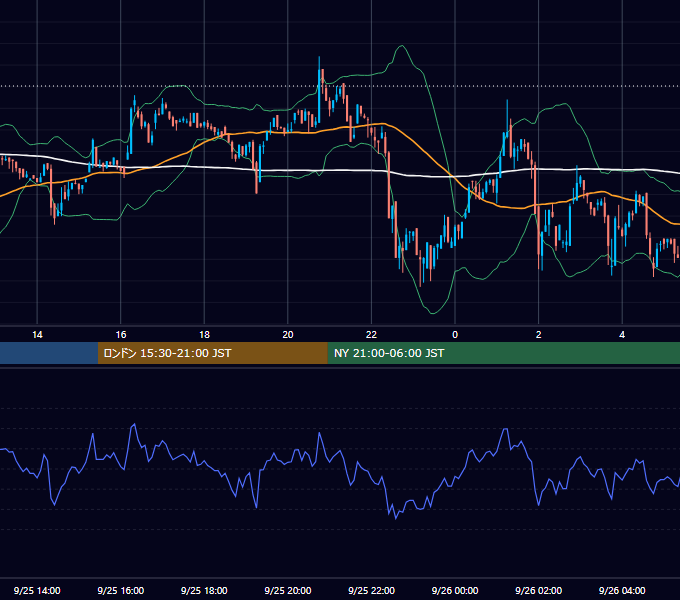Click the 9/26 00:00 time label
The width and height of the screenshot is (680, 600).
(x=455, y=590)
